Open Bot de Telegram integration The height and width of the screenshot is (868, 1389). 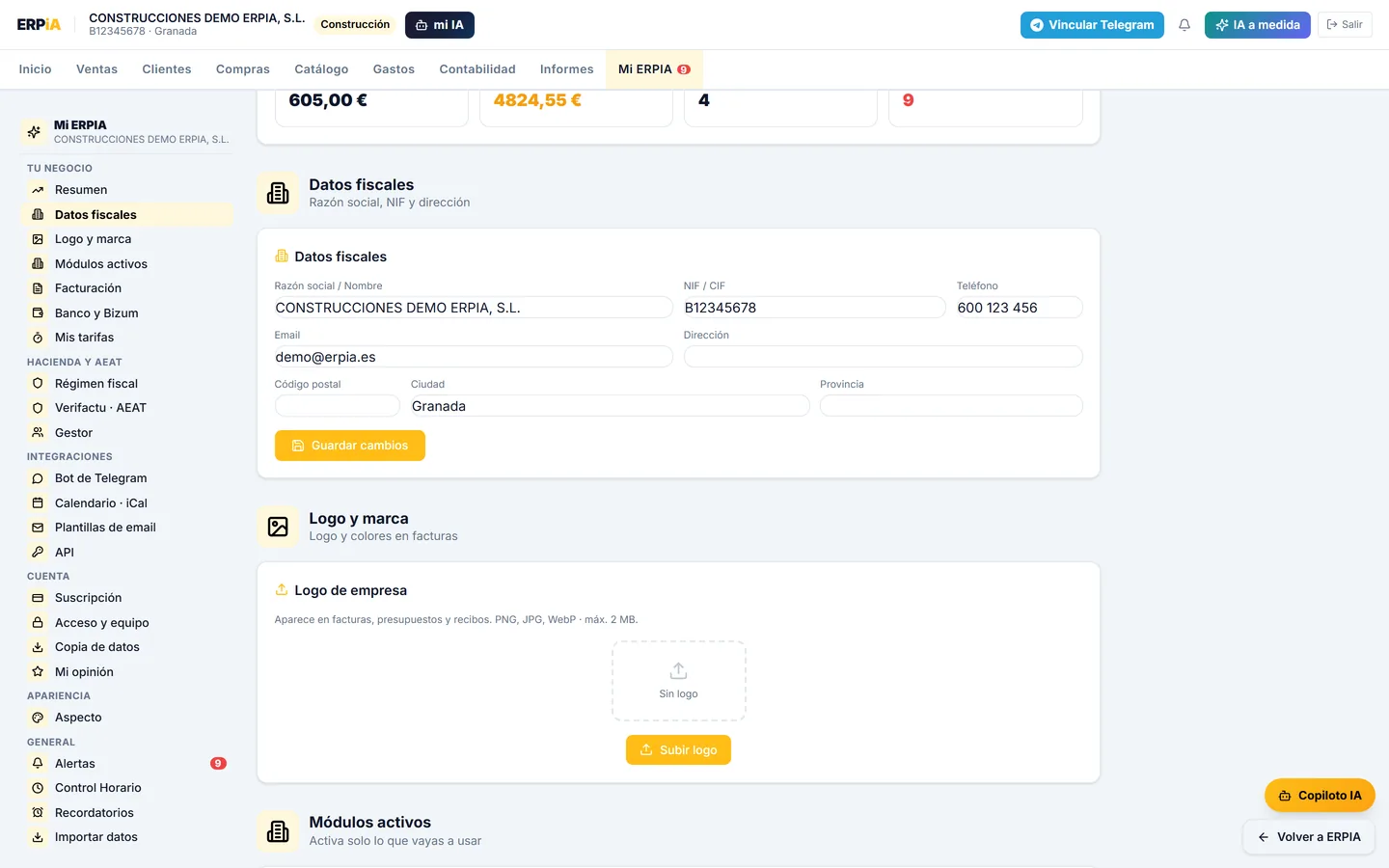pos(126,478)
